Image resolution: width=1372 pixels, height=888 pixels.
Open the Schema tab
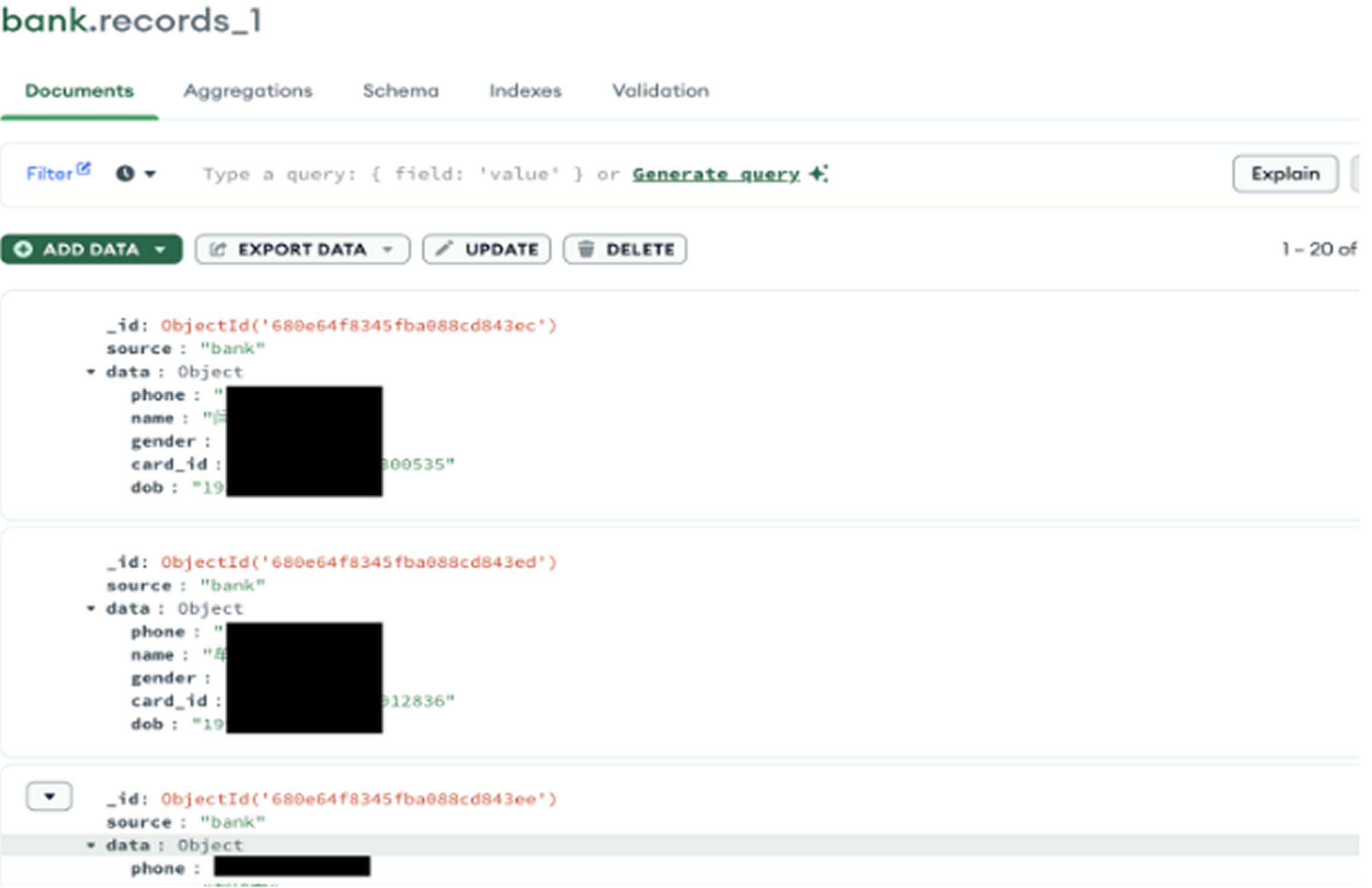pyautogui.click(x=401, y=91)
